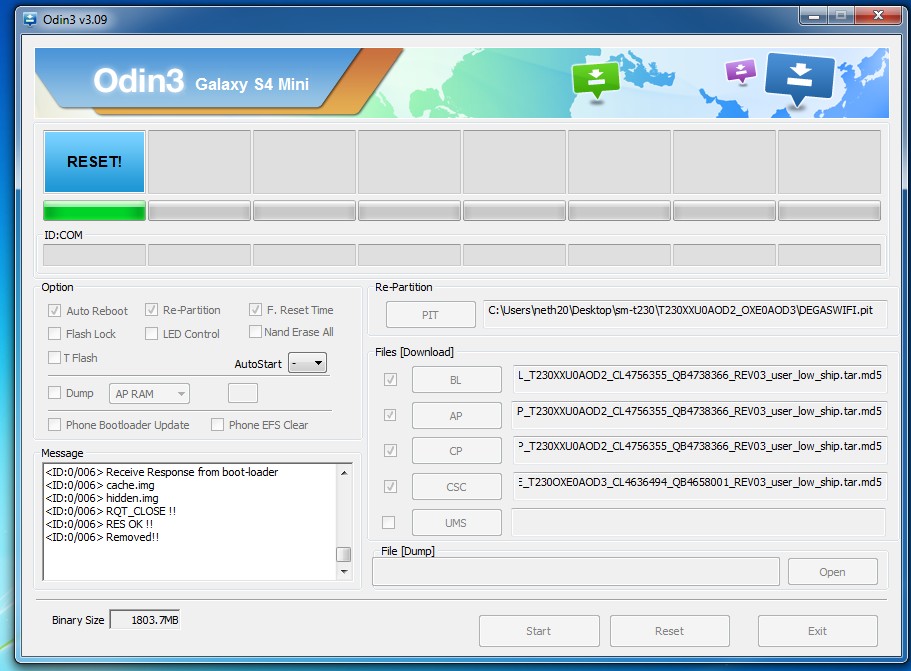The height and width of the screenshot is (671, 911).
Task: Click the 'RES OK !!' log line
Action: [99, 524]
